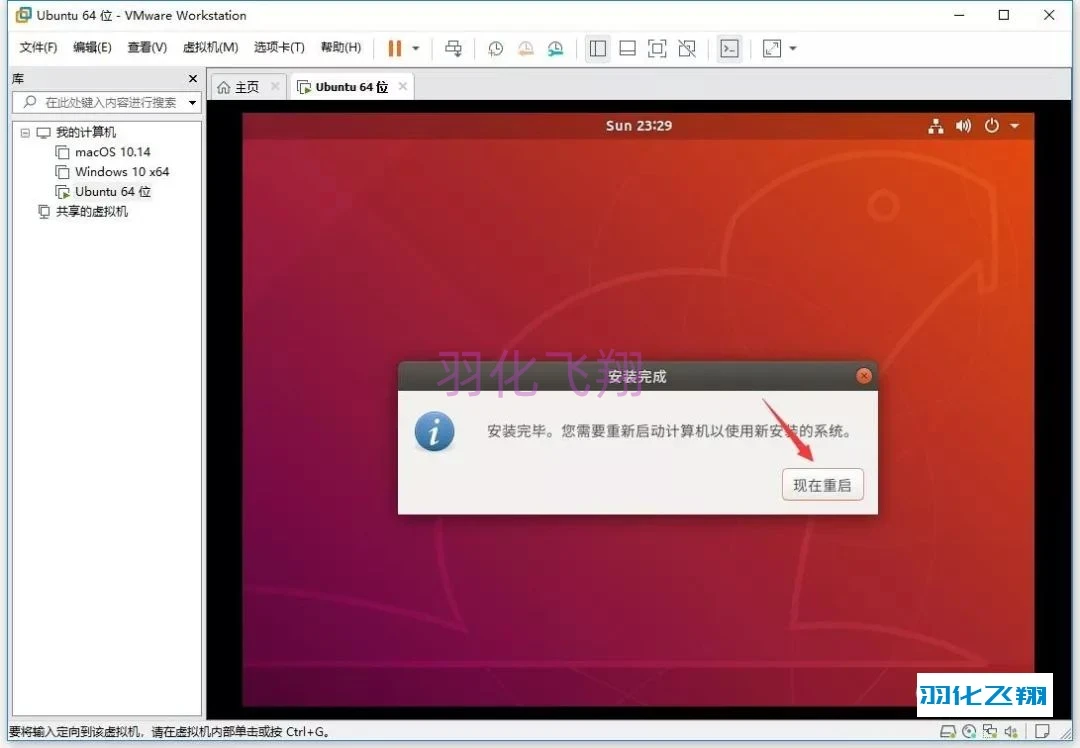Click the VMware Workstation title bar app icon
Viewport: 1080px width, 748px height.
23,14
